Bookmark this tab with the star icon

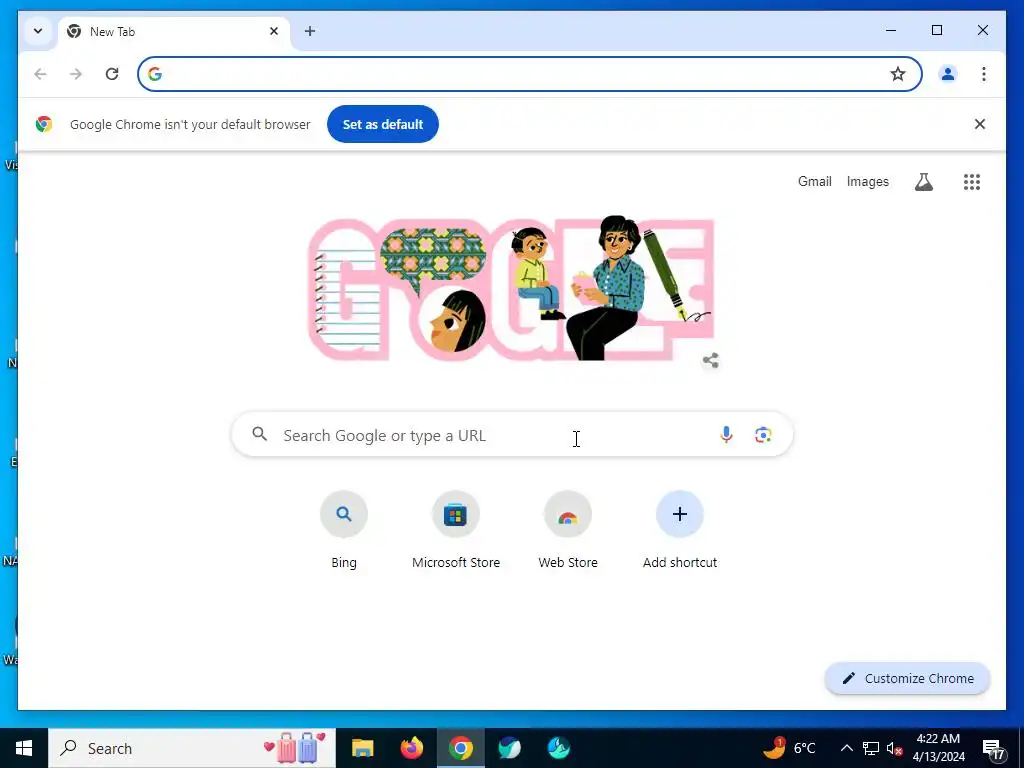pos(898,74)
